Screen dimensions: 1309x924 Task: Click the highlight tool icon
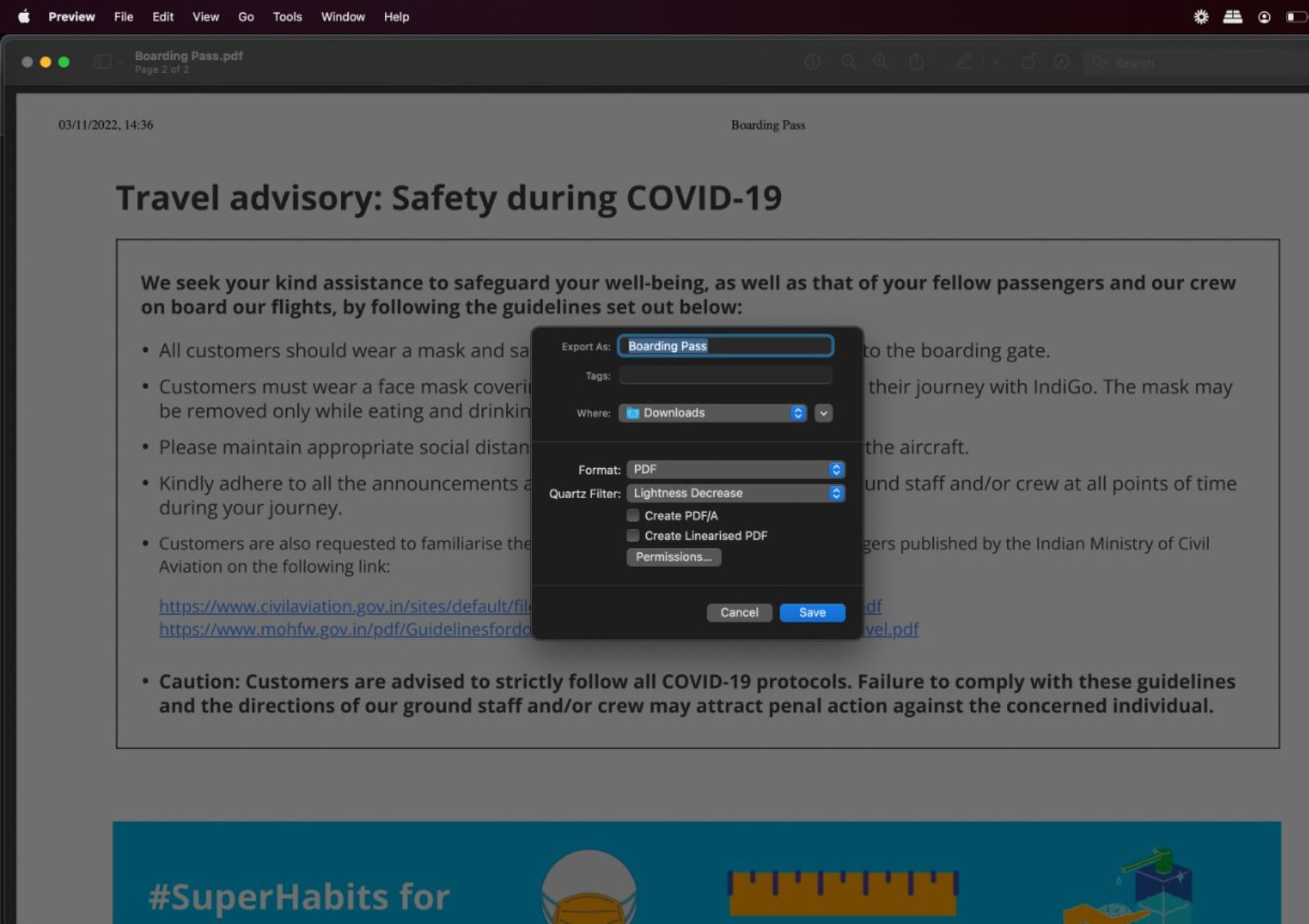tap(1063, 62)
